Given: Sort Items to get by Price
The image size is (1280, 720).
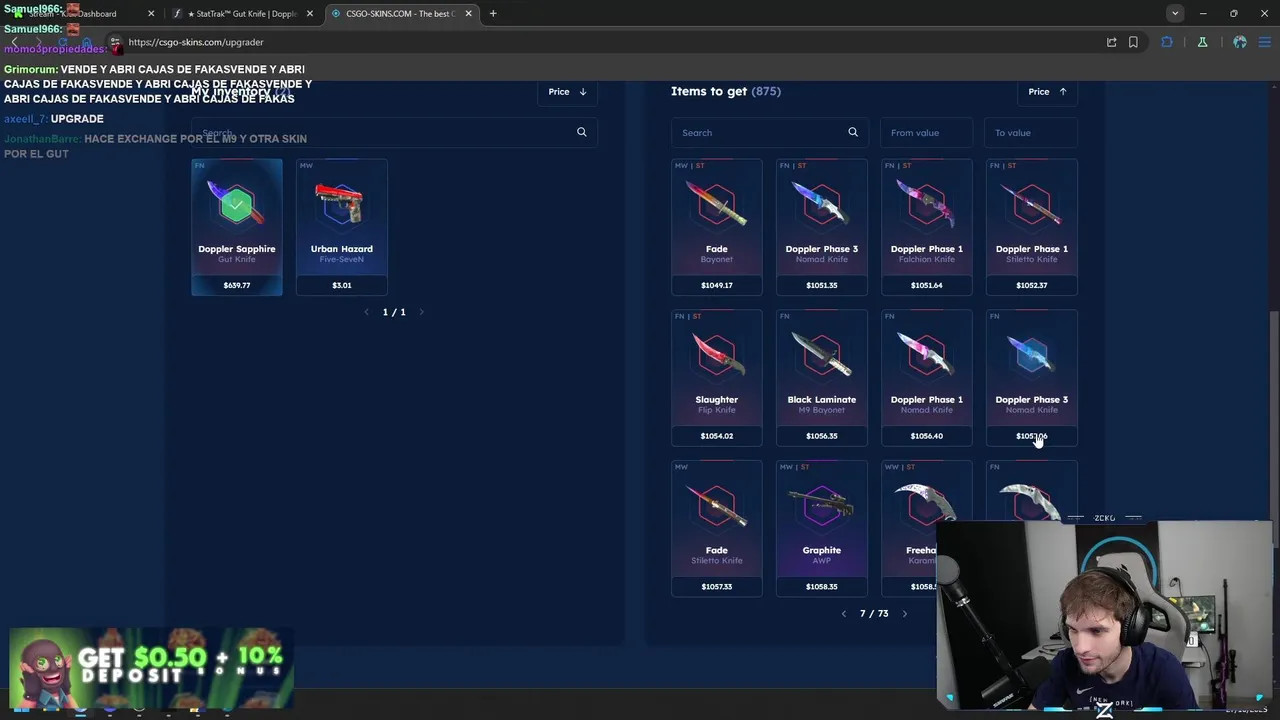Looking at the screenshot, I should [x=1048, y=92].
